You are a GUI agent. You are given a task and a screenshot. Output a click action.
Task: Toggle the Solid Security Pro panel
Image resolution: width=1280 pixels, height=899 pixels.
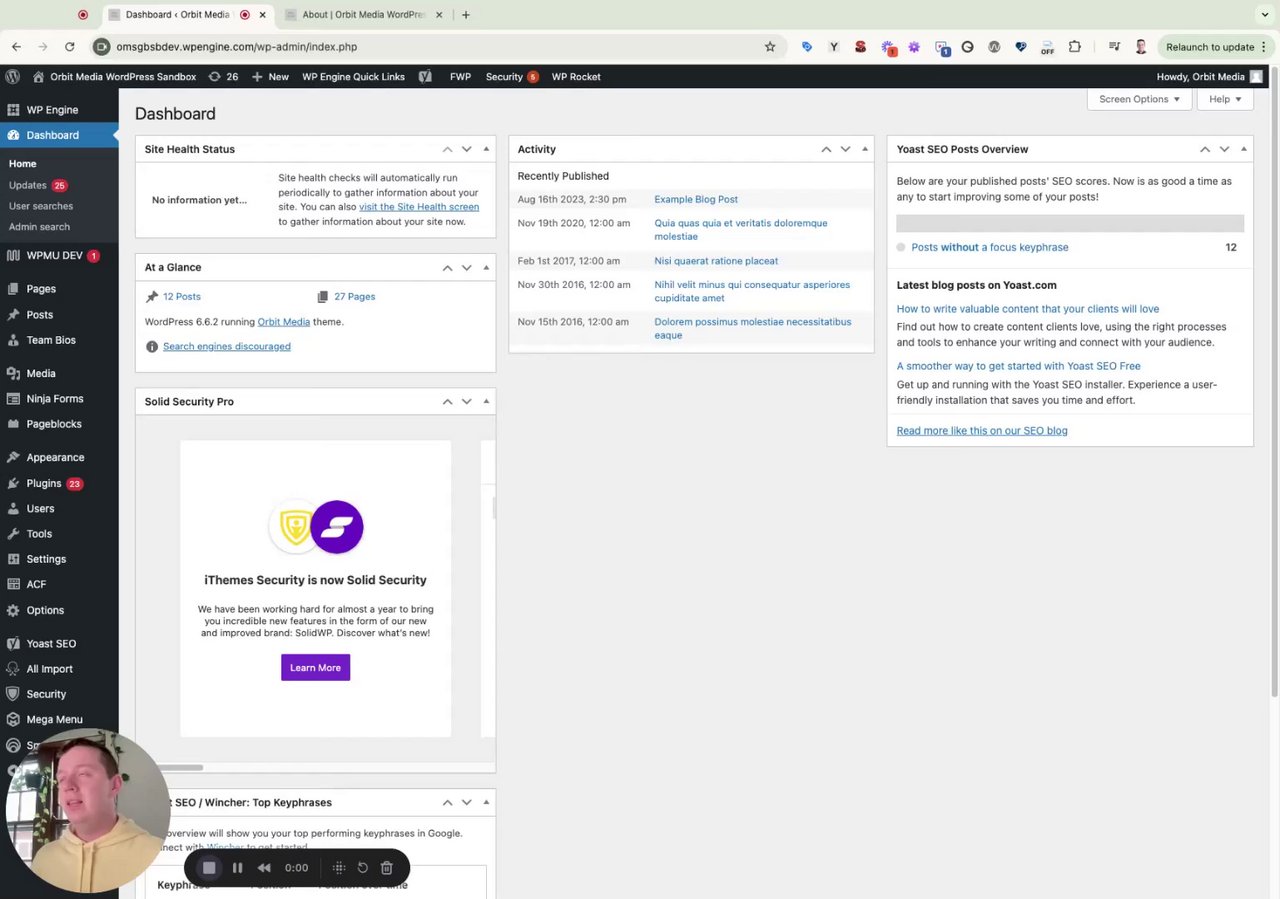(486, 401)
